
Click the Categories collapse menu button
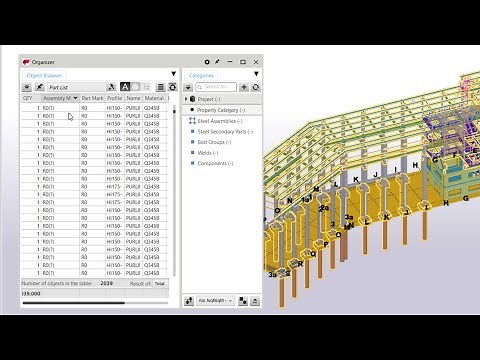tap(188, 87)
